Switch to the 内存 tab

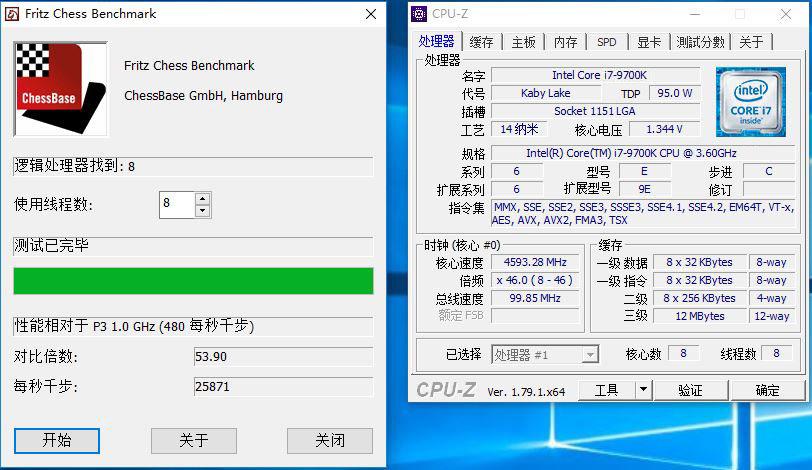tap(566, 42)
